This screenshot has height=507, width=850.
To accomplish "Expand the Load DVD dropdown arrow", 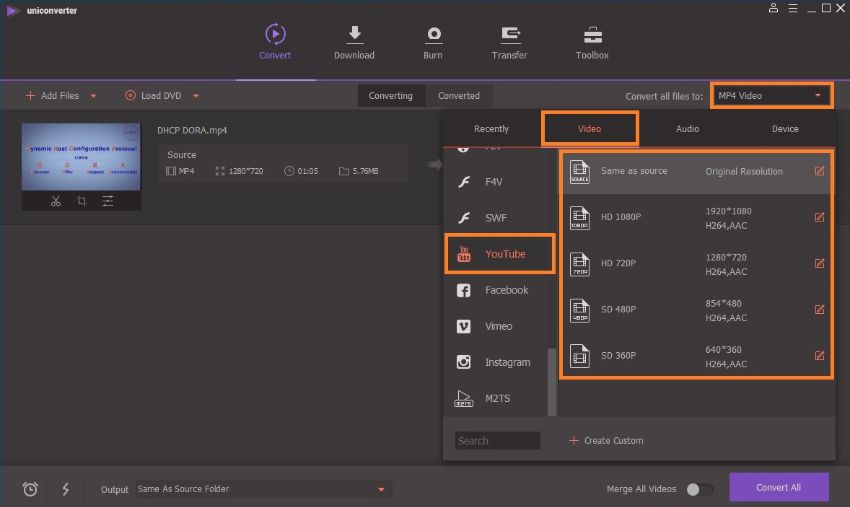I will click(x=196, y=96).
